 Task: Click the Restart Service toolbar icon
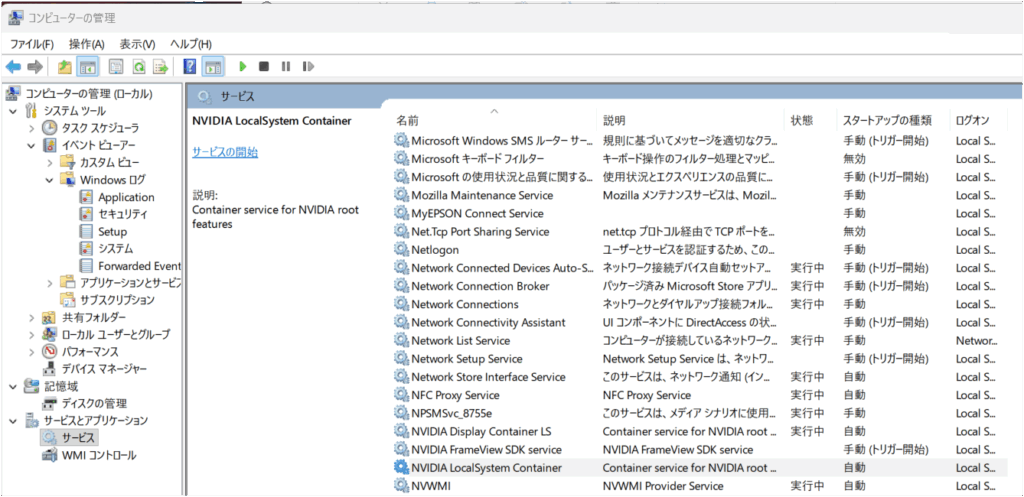(x=308, y=67)
